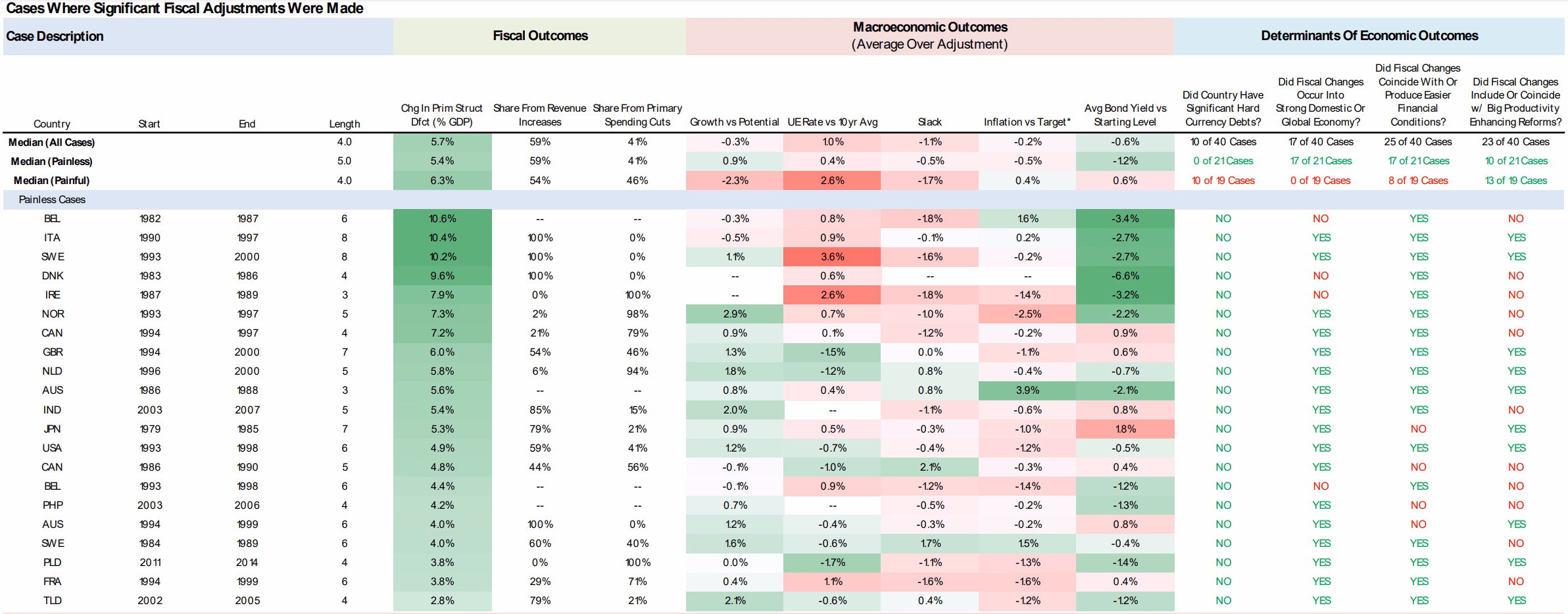This screenshot has height=614, width=1568.
Task: Select BEL 1982 deficit change cell 10.6%
Action: 442,218
